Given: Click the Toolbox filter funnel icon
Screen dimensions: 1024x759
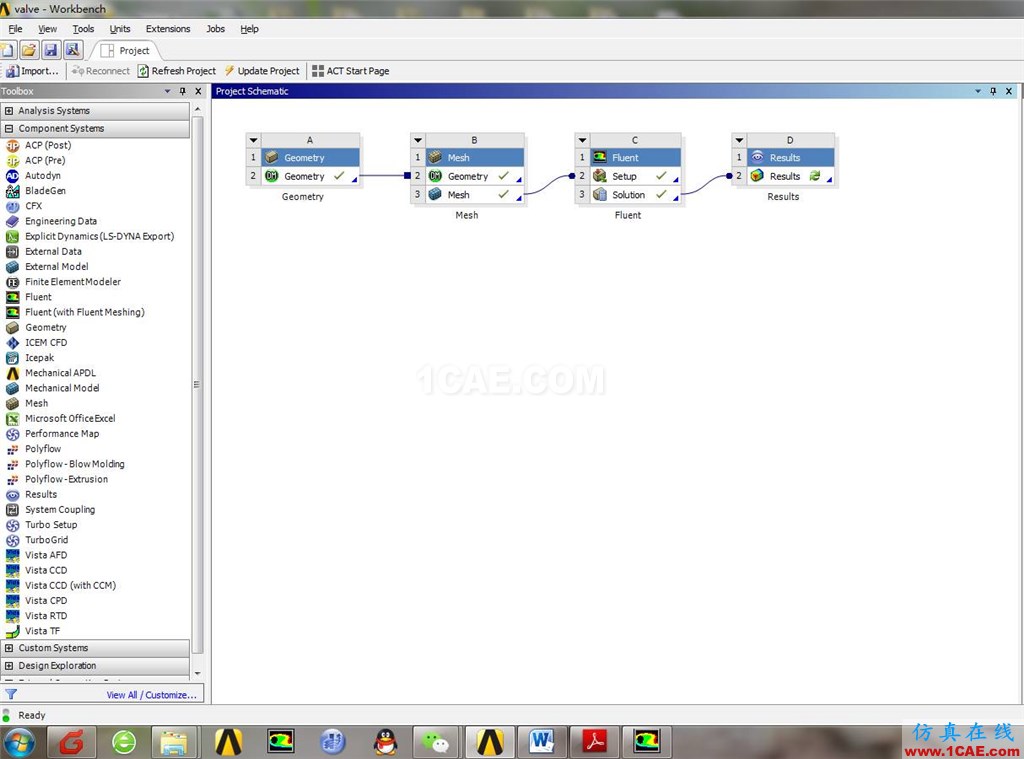Looking at the screenshot, I should pos(11,694).
